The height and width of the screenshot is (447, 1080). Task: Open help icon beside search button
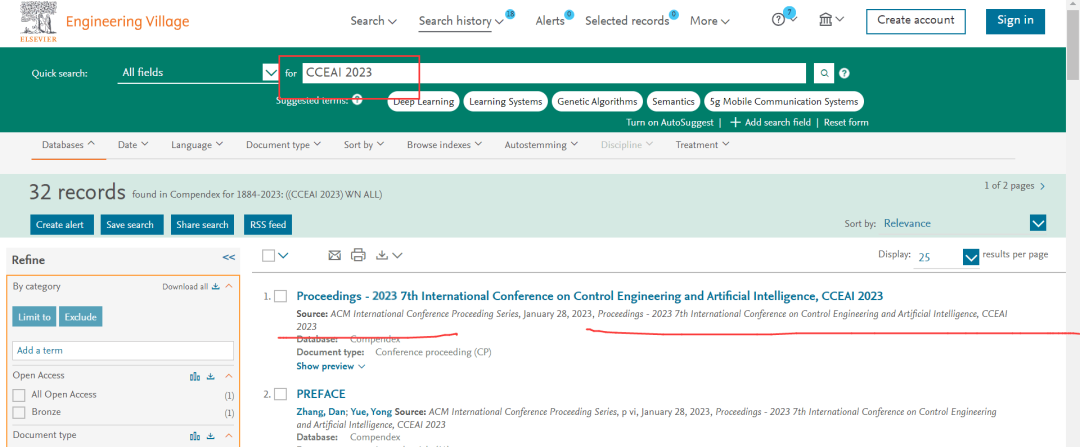[844, 73]
